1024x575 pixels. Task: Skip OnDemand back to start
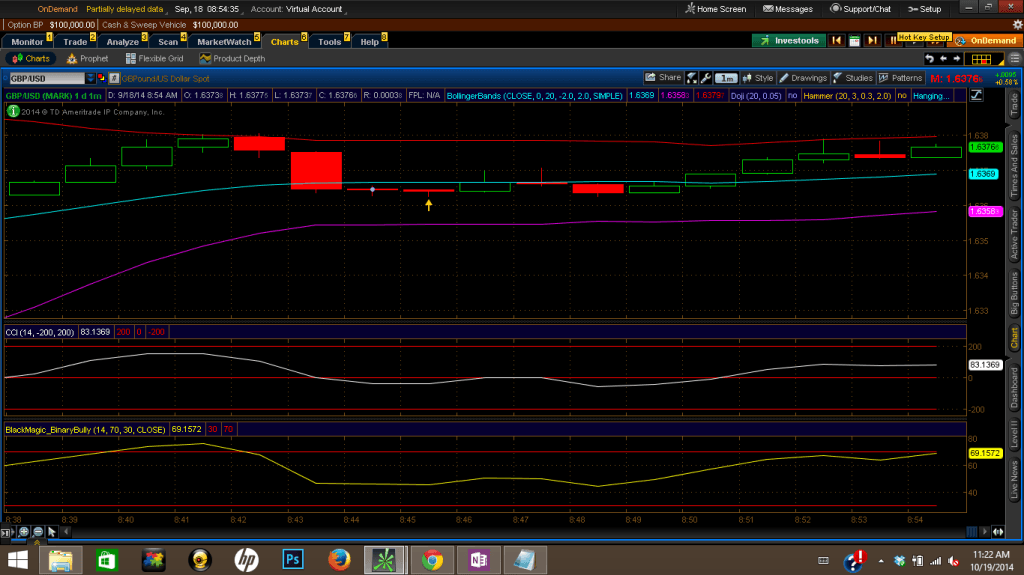[836, 41]
